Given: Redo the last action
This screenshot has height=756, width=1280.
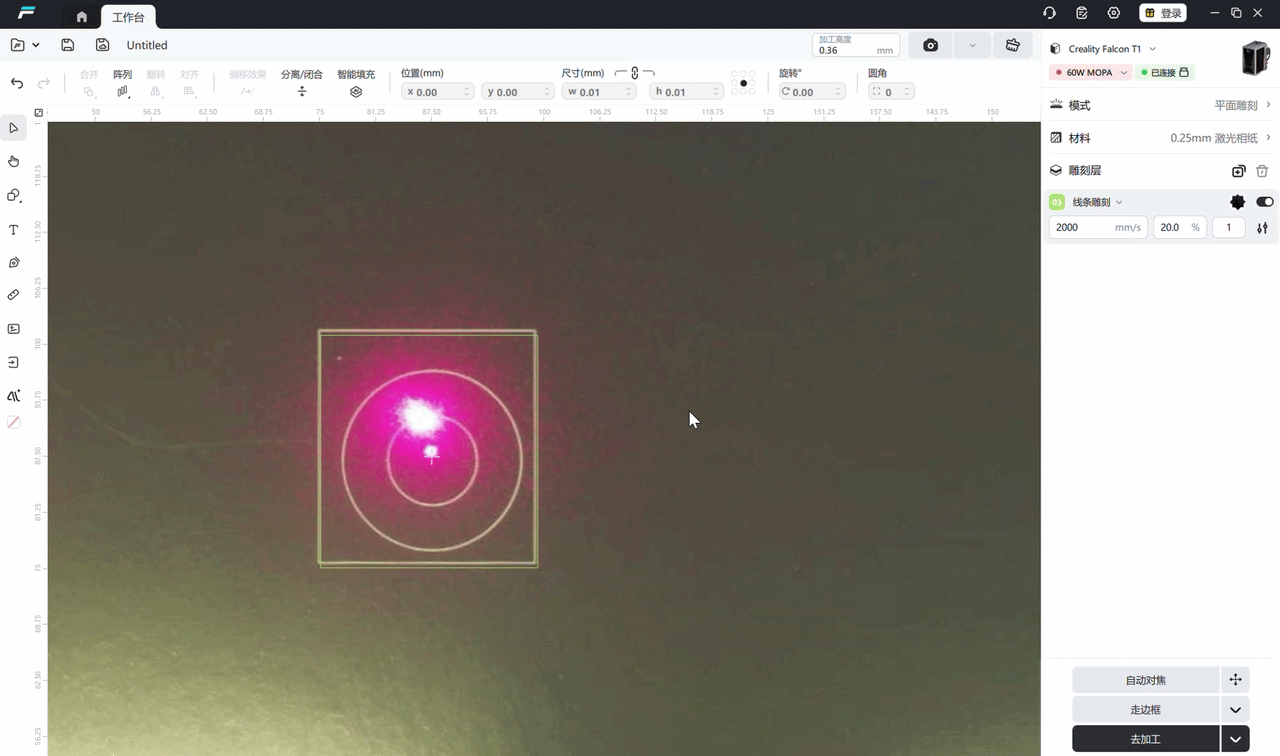Looking at the screenshot, I should pyautogui.click(x=44, y=83).
